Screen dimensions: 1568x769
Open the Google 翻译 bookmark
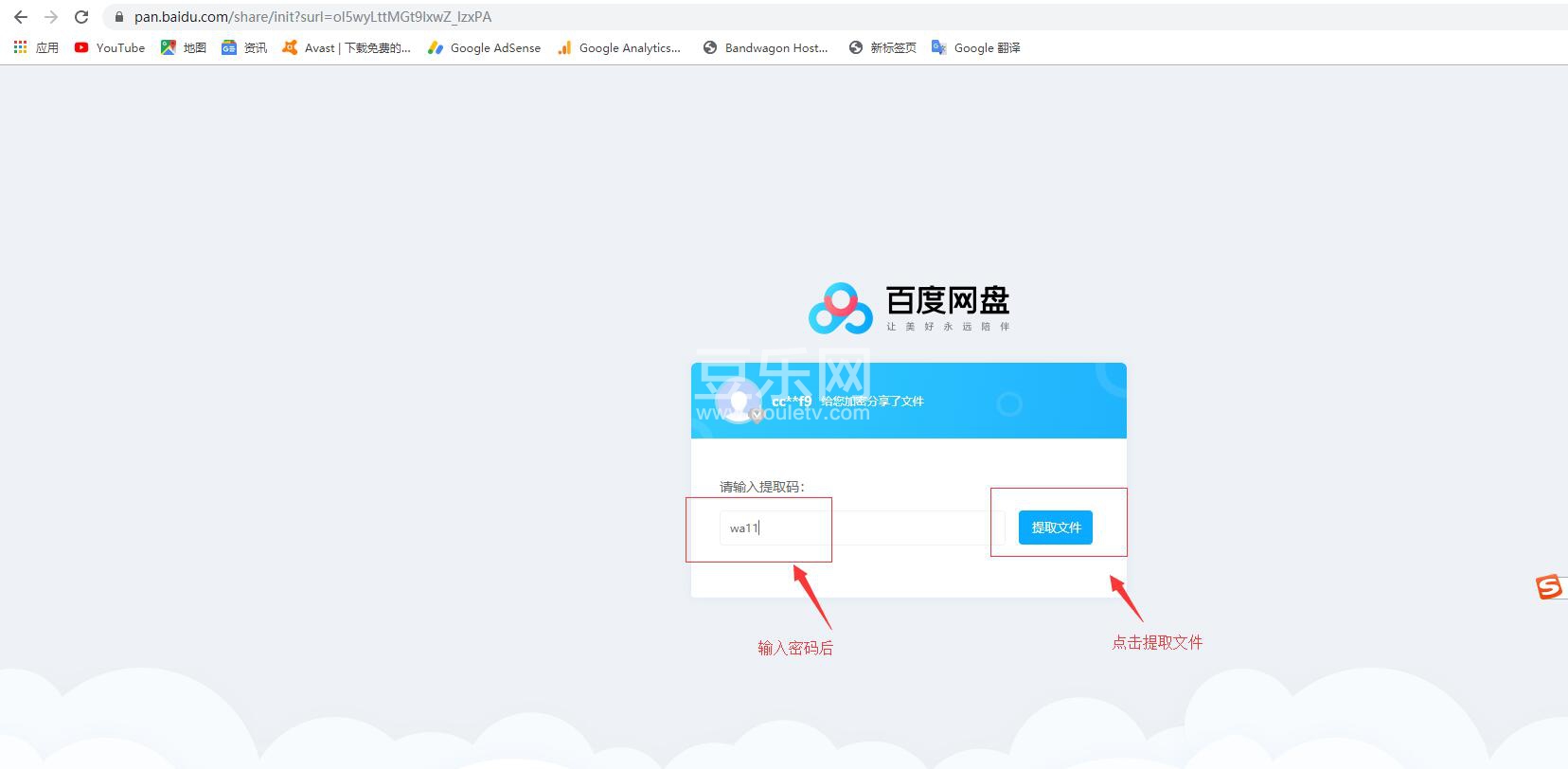[976, 47]
